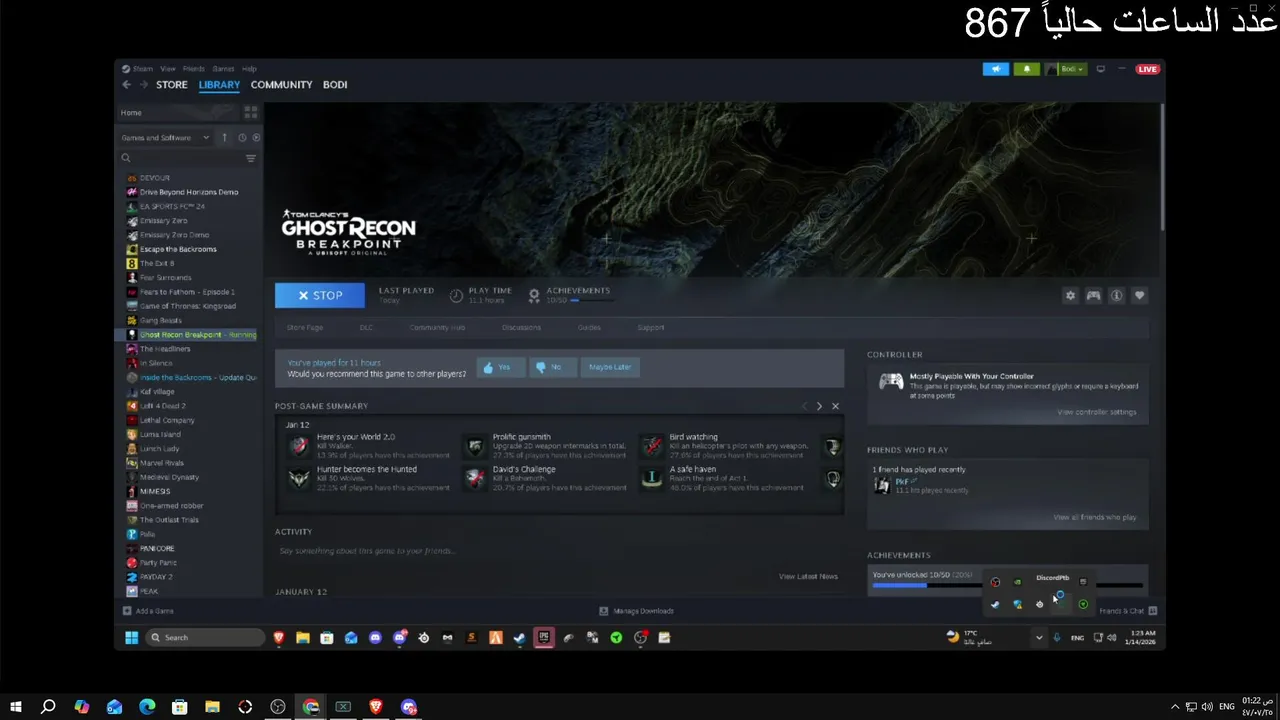Go to next post-game summary page
This screenshot has width=1280, height=720.
[819, 406]
